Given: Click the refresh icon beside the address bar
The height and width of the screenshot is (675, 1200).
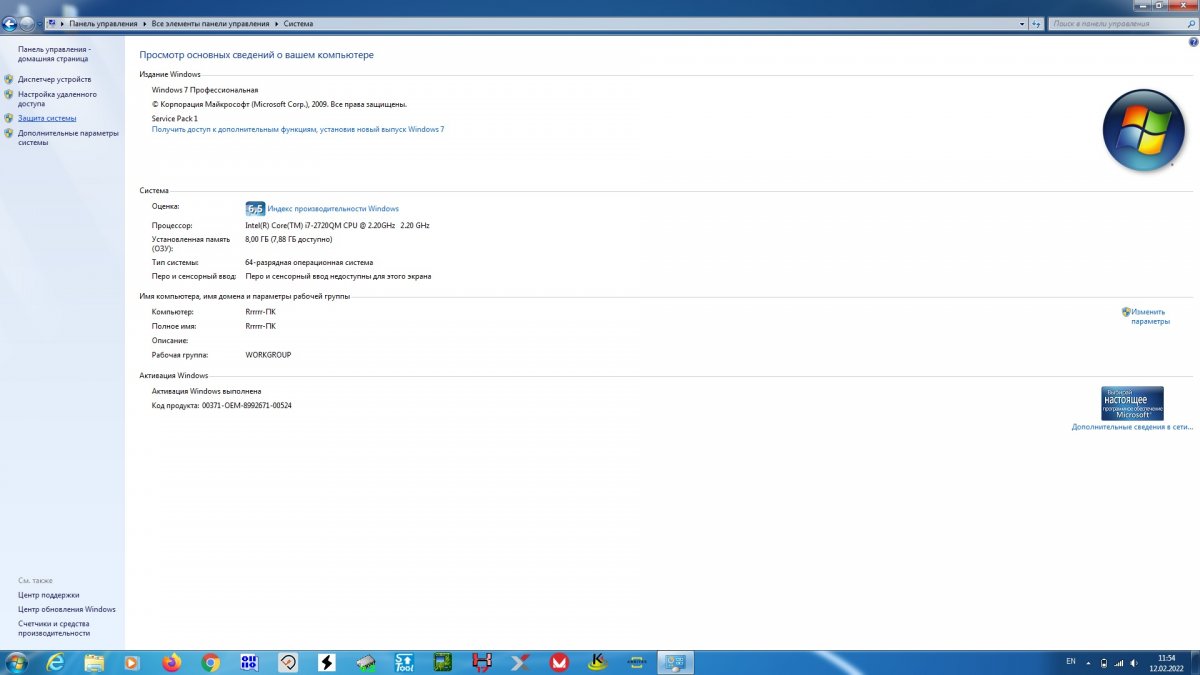Looking at the screenshot, I should click(1036, 23).
